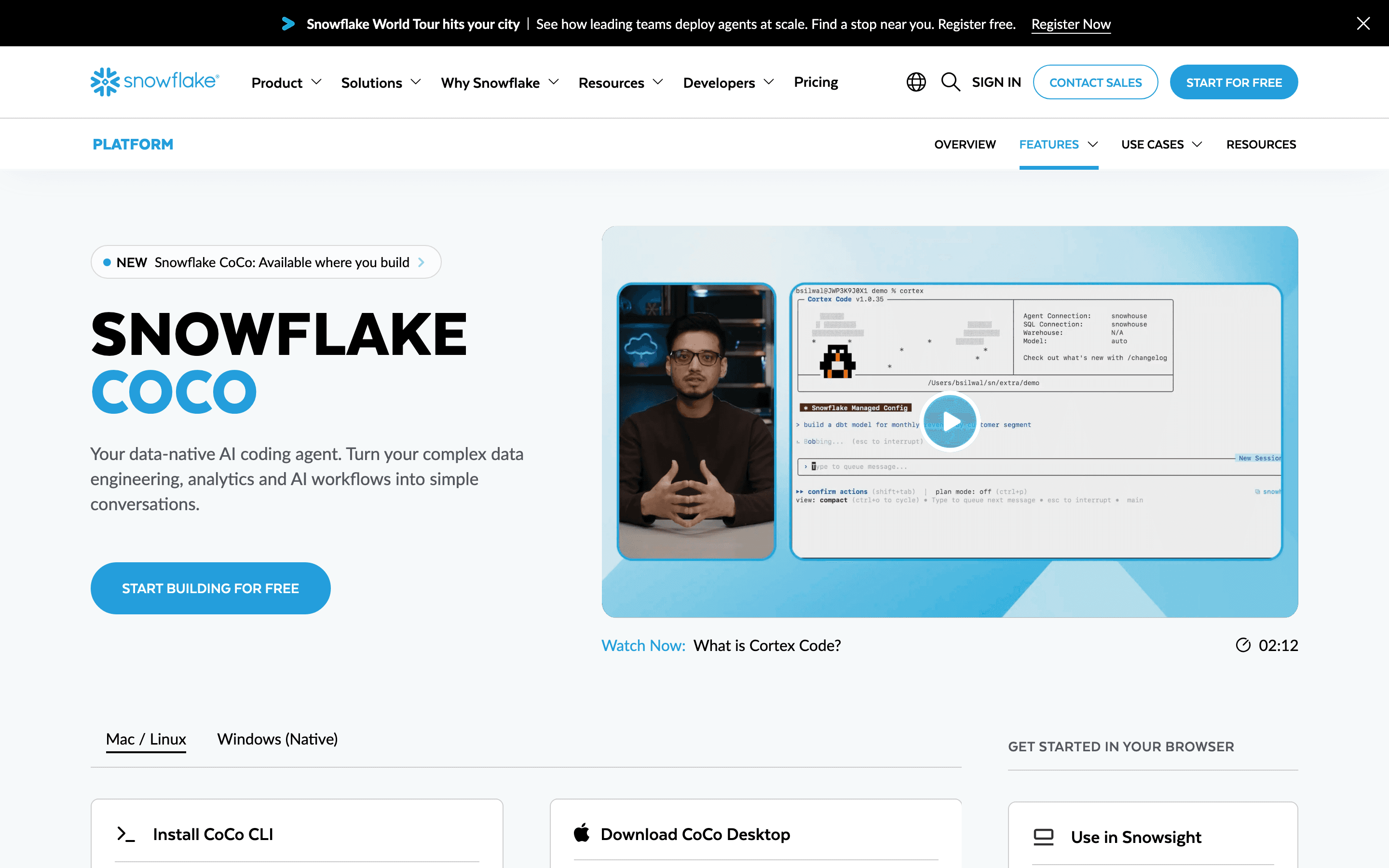Click the Use in Snowsight card title
The image size is (1389, 868).
(1136, 837)
